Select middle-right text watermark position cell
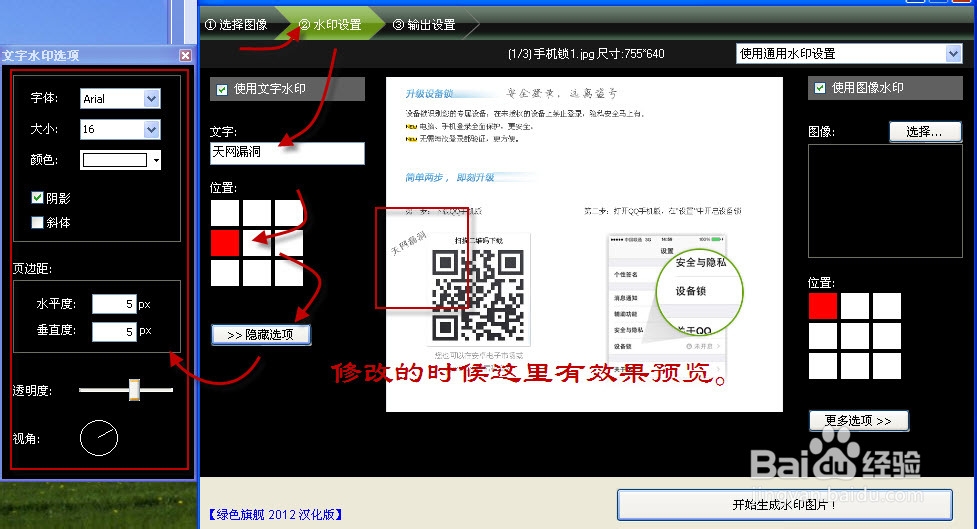Image resolution: width=977 pixels, height=529 pixels. coord(289,243)
